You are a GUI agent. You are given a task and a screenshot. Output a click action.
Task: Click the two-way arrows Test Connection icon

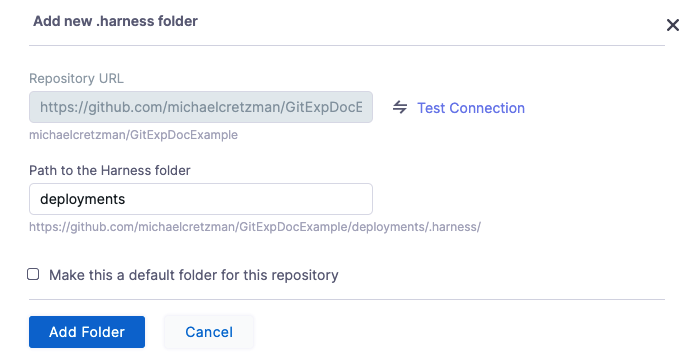tap(400, 107)
